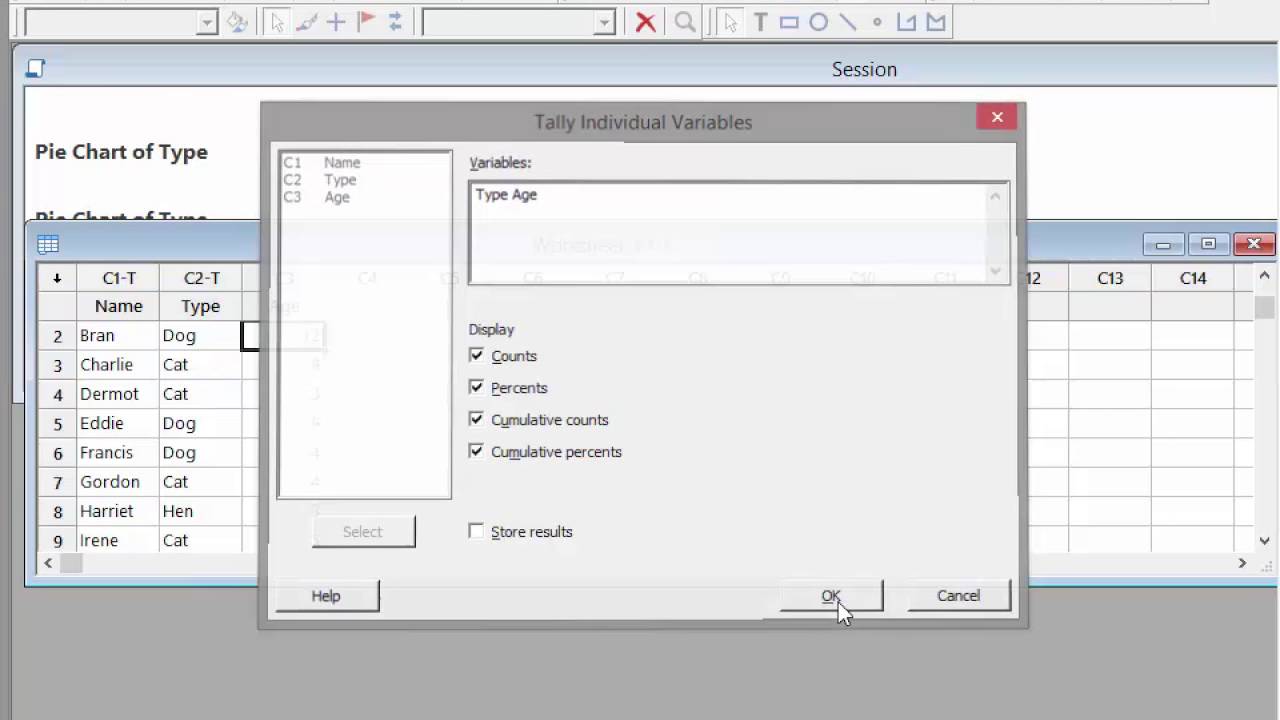The image size is (1280, 720).
Task: Select the pointer tool in the graph editing toolbar
Action: (x=277, y=22)
